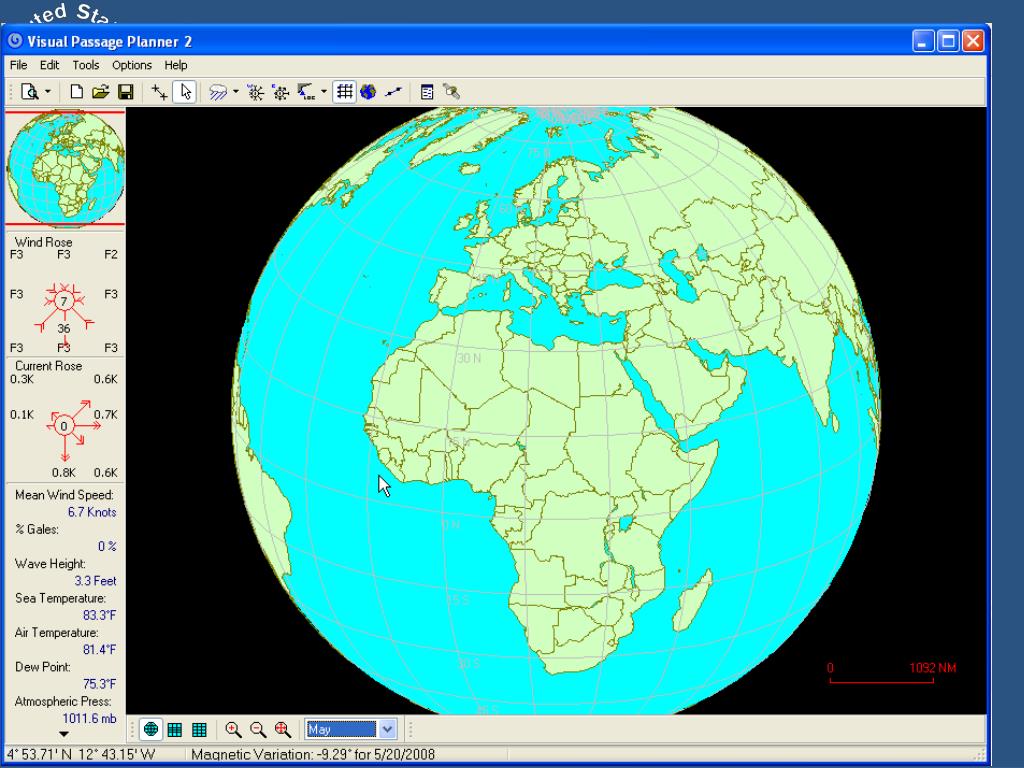This screenshot has width=1024, height=768.
Task: Click the coordinates readout in status bar
Action: point(81,755)
